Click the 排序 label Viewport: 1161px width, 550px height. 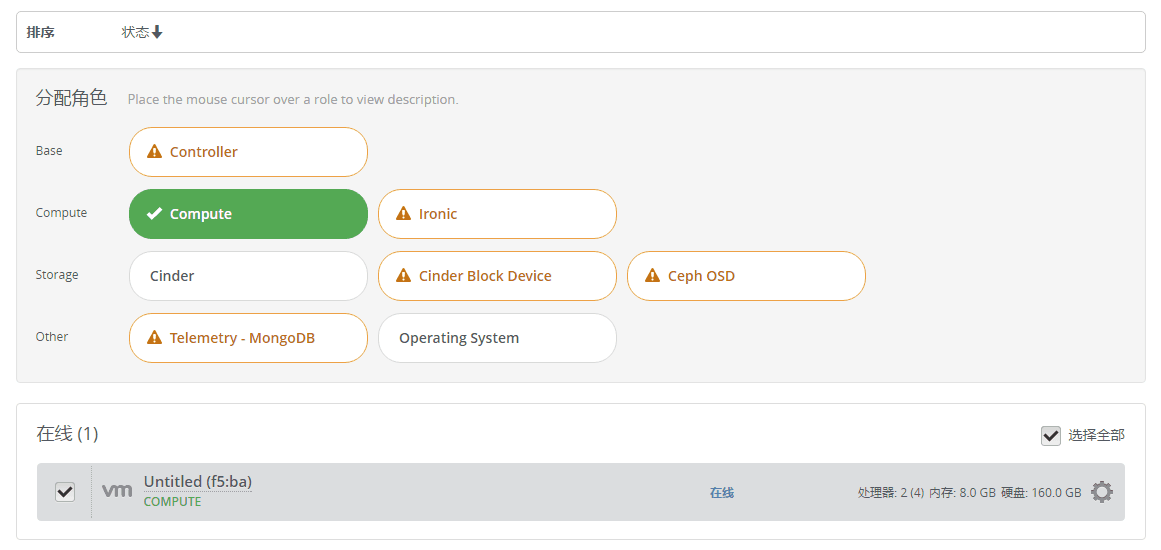pos(40,32)
